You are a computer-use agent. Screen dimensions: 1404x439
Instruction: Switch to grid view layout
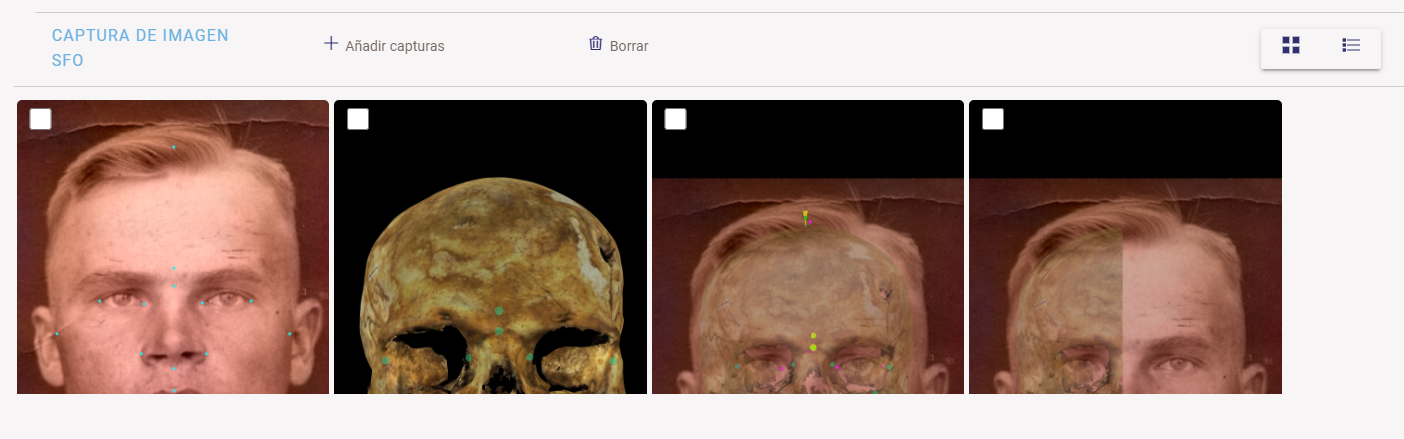coord(1291,45)
